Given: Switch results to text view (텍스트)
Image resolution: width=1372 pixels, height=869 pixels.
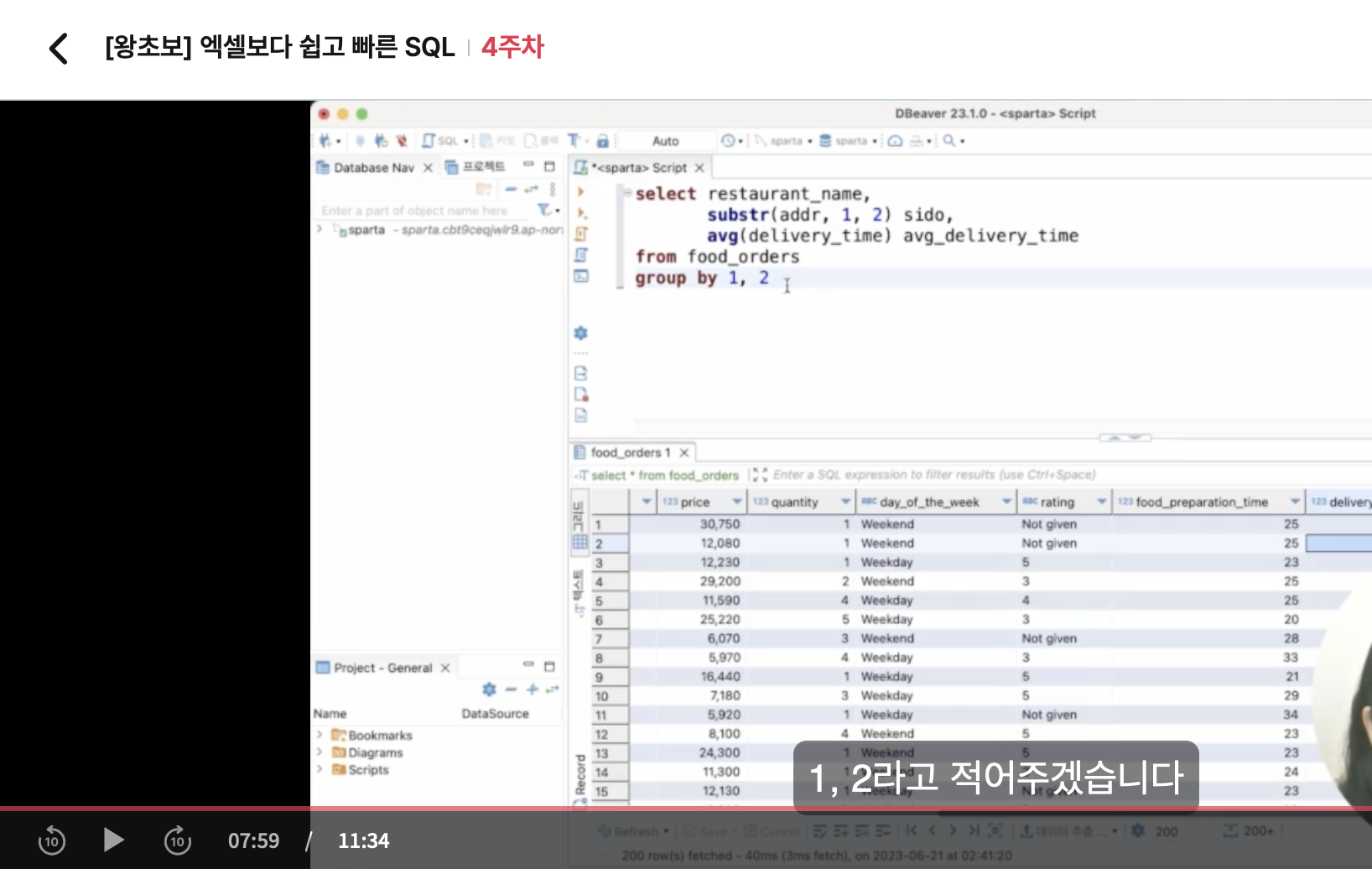Looking at the screenshot, I should [x=579, y=592].
